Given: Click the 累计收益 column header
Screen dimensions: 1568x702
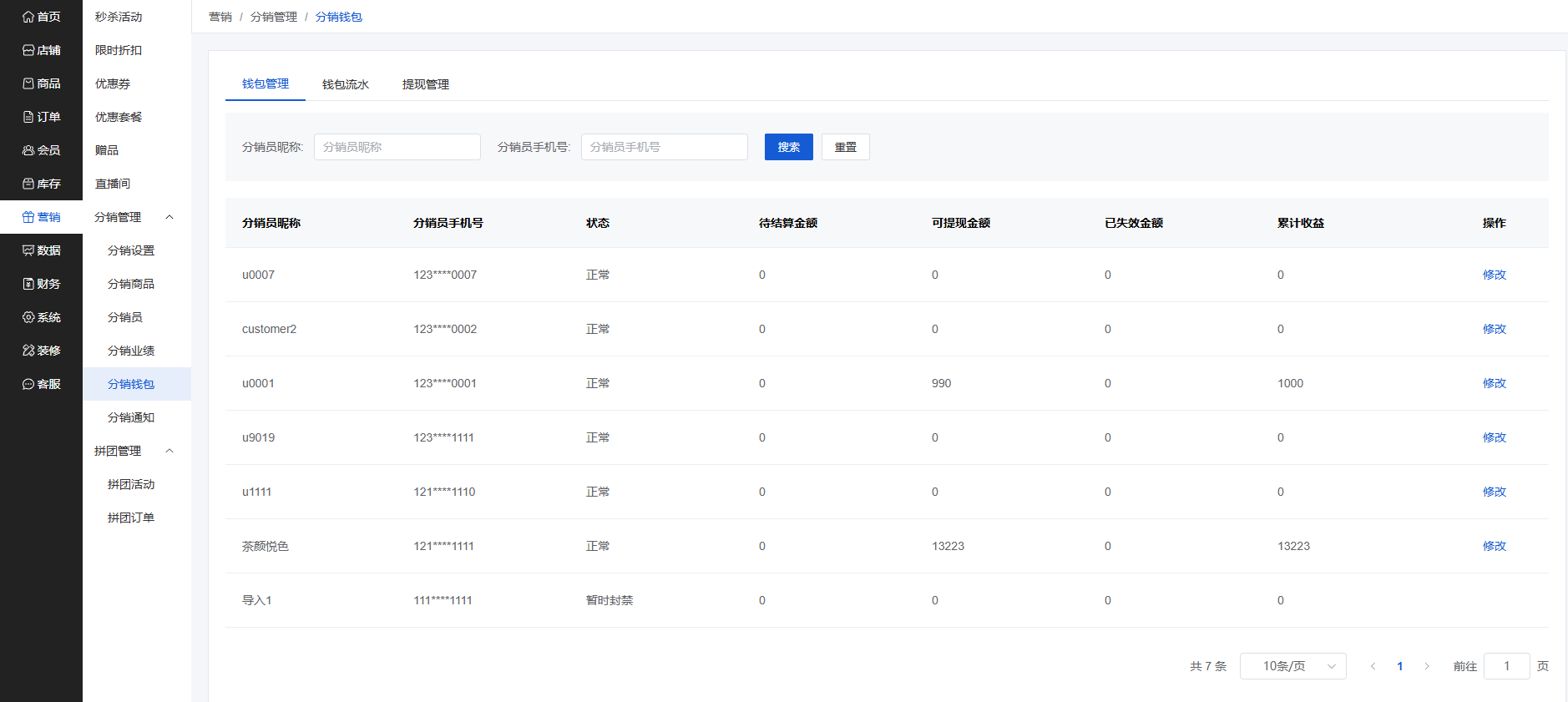Looking at the screenshot, I should click(1301, 223).
